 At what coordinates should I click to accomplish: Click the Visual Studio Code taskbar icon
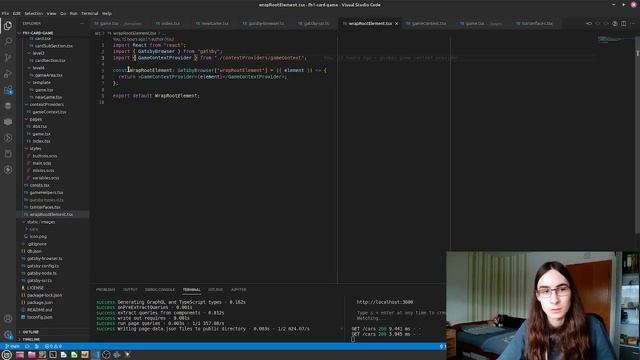point(96,355)
